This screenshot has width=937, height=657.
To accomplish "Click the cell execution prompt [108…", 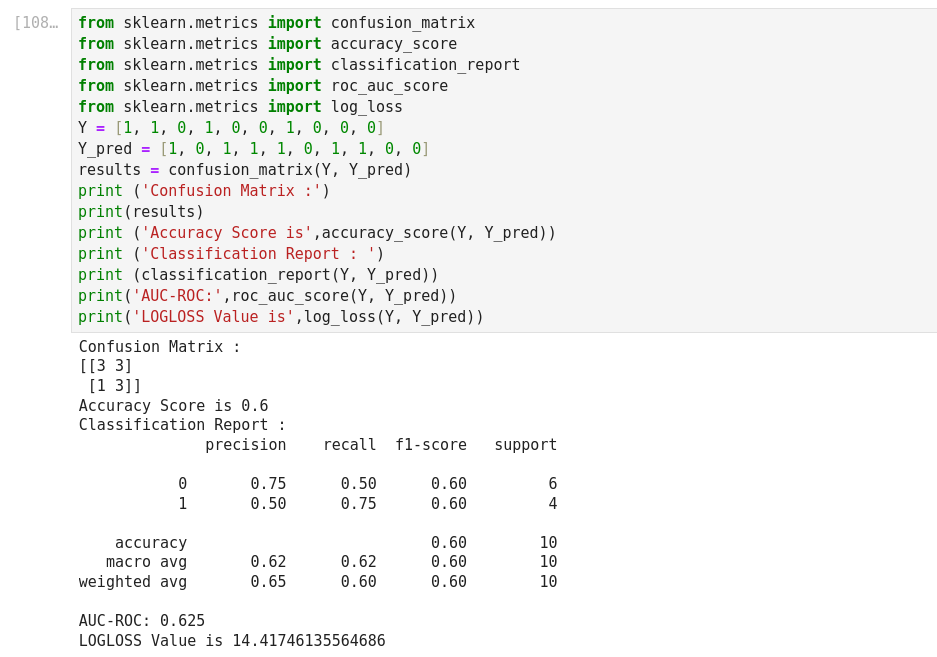I will (x=36, y=23).
